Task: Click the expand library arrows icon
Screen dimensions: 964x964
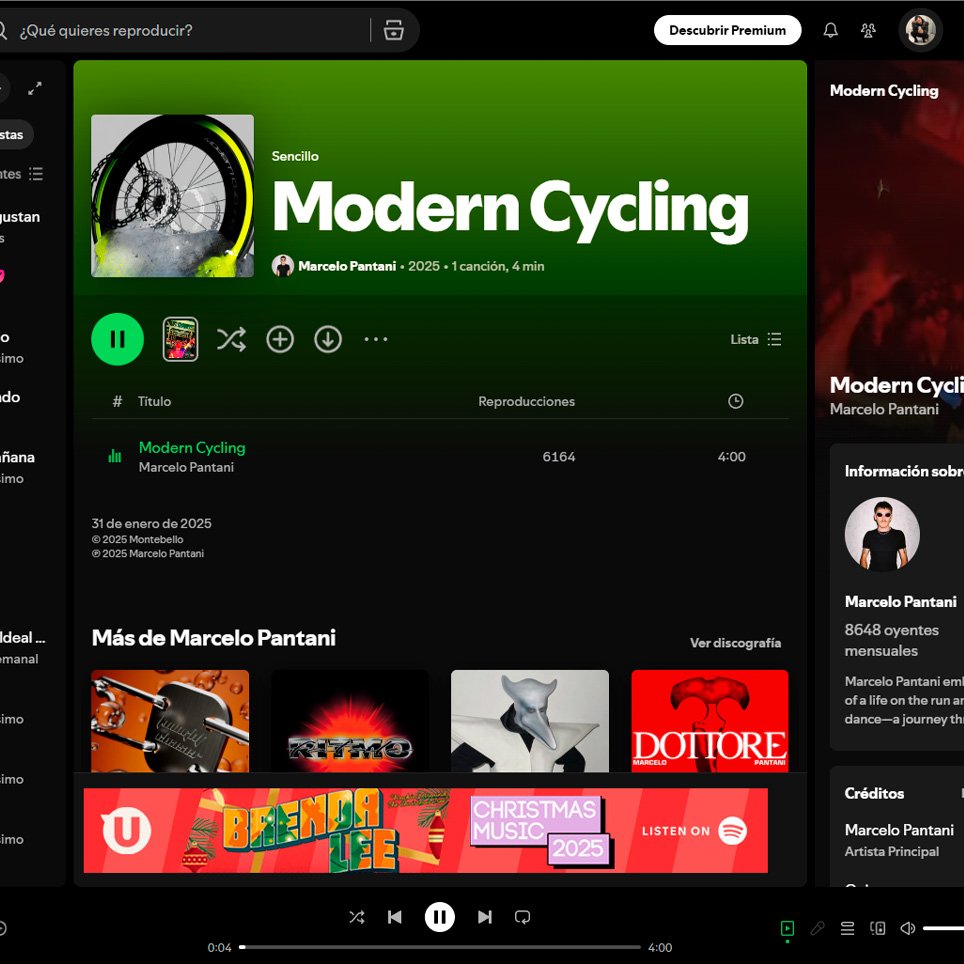Action: (x=35, y=89)
